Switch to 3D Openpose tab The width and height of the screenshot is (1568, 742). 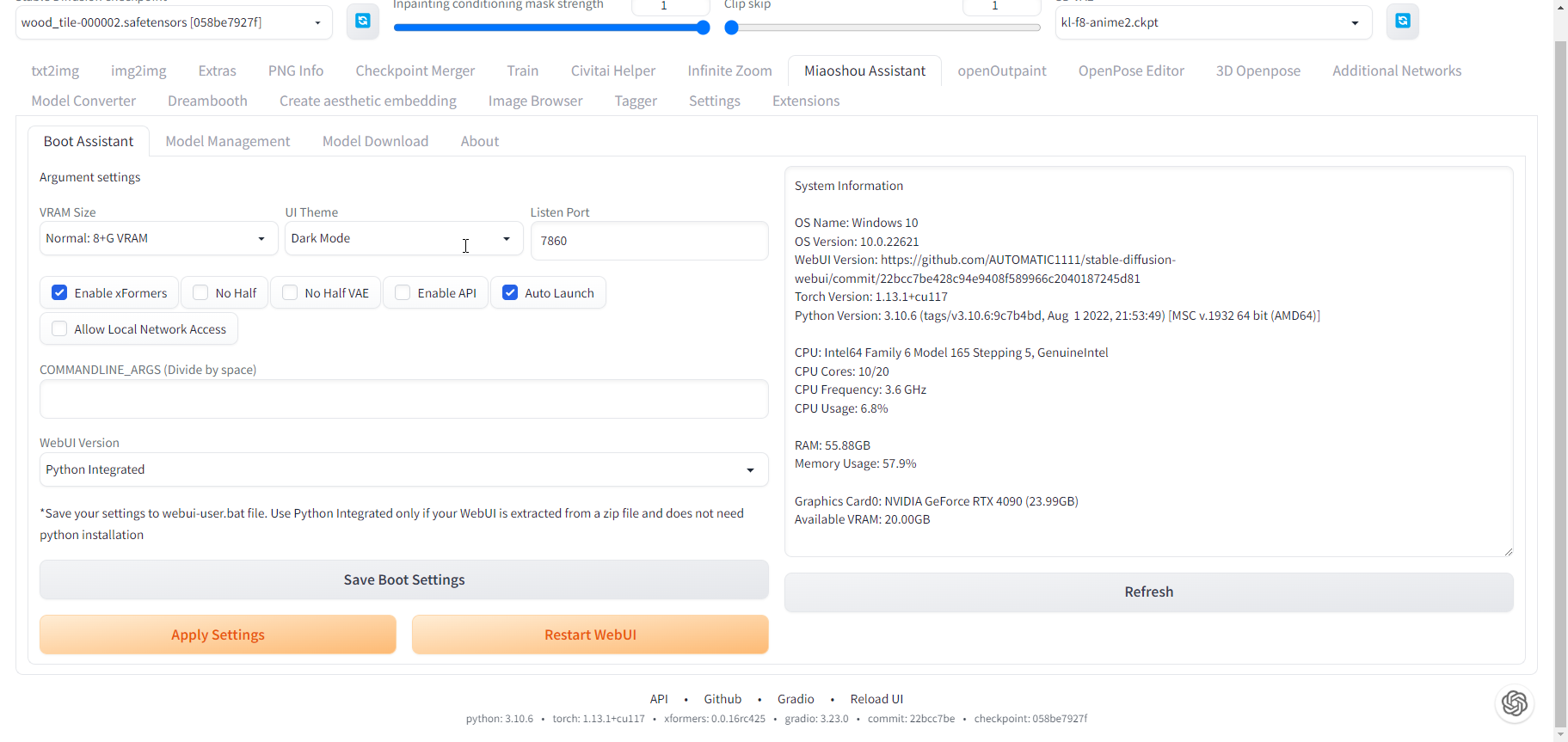1258,71
